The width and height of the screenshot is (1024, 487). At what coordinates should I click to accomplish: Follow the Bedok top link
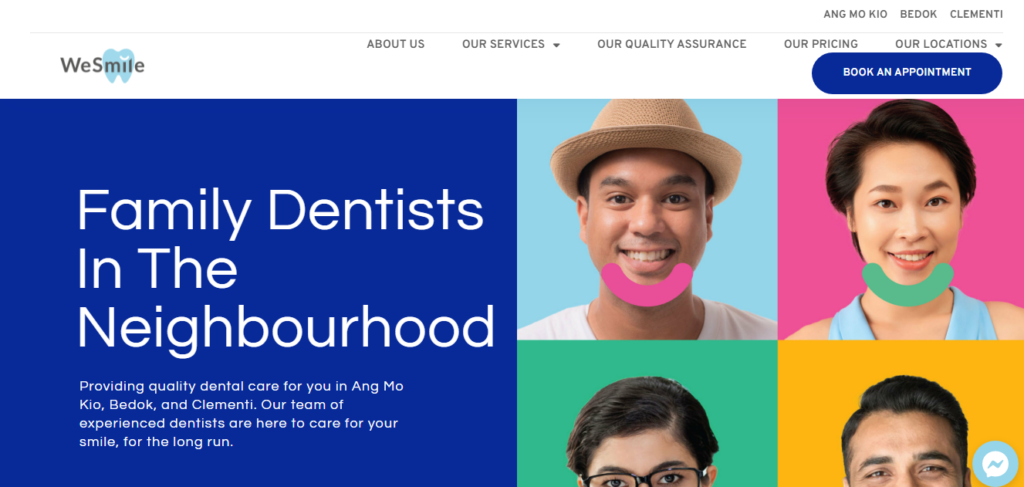[x=918, y=14]
